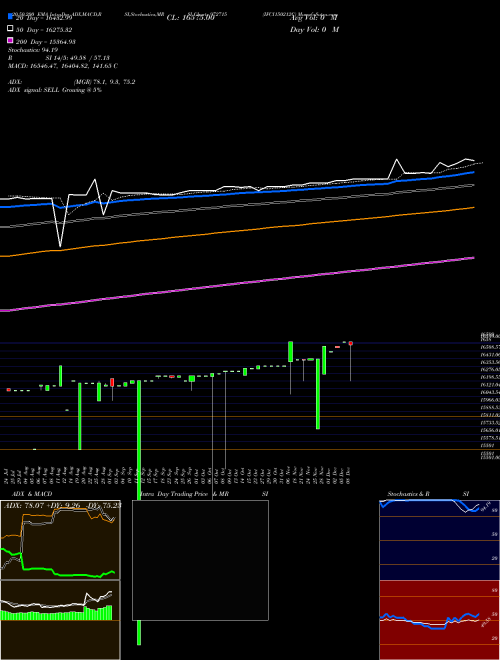
Task: Click the magenta 200 Day legend swatch
Action: point(10,40)
